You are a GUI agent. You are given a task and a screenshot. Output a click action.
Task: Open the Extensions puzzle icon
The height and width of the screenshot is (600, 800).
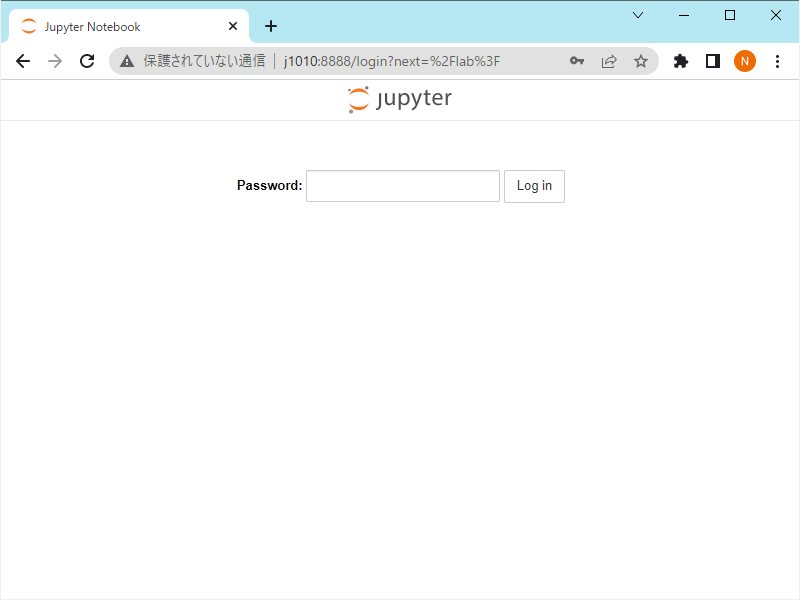[681, 62]
